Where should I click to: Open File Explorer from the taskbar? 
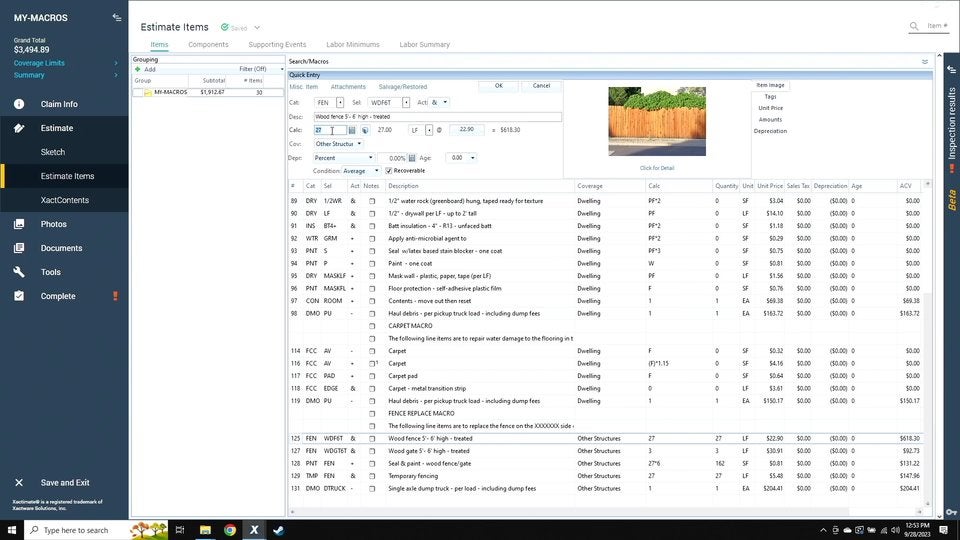pos(205,530)
